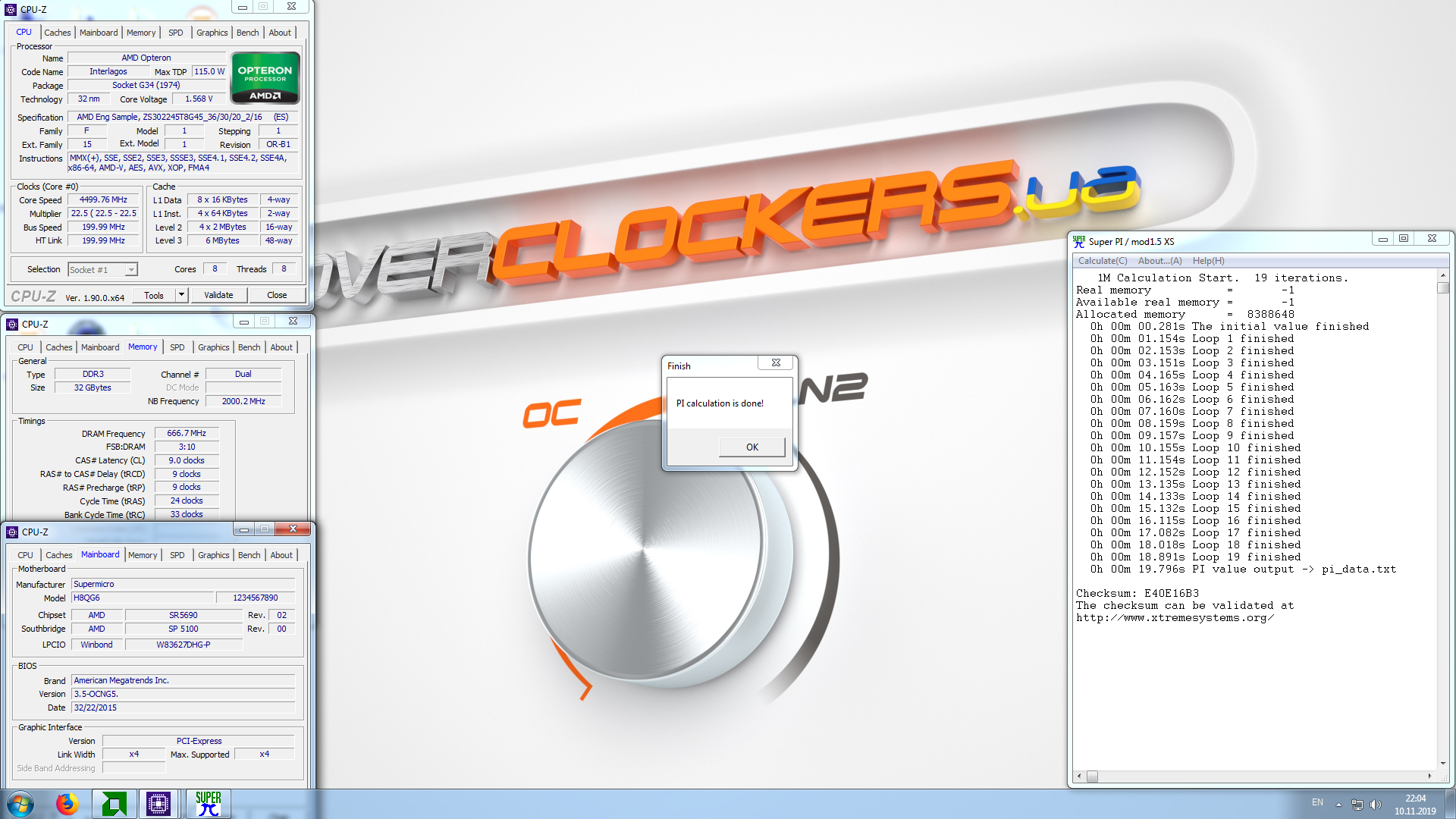Viewport: 1456px width, 819px height.
Task: Click Super PI horizontal scroll left arrow
Action: [x=1079, y=776]
